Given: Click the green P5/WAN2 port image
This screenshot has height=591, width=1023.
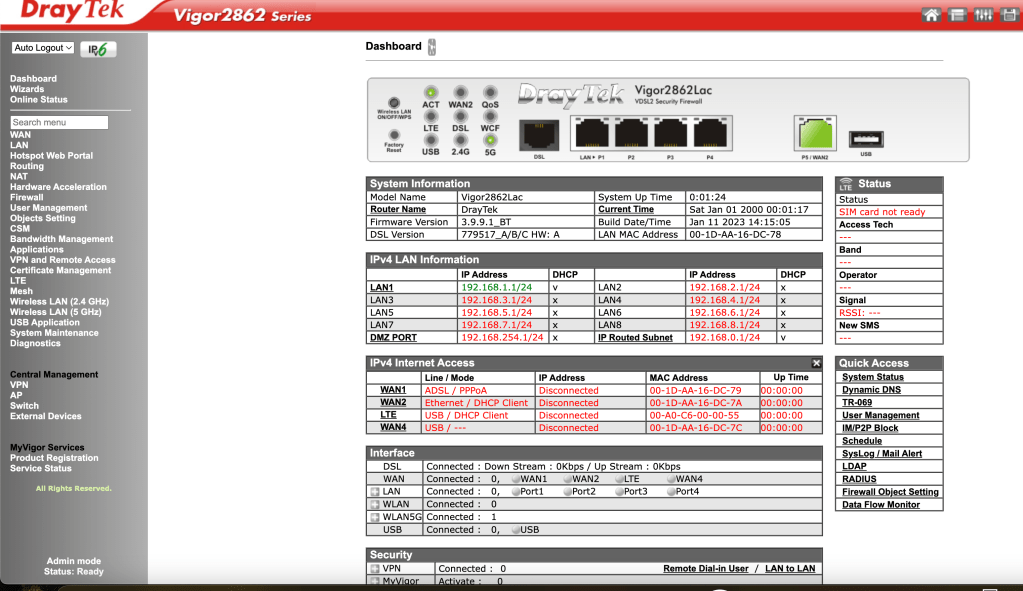Looking at the screenshot, I should tap(816, 134).
